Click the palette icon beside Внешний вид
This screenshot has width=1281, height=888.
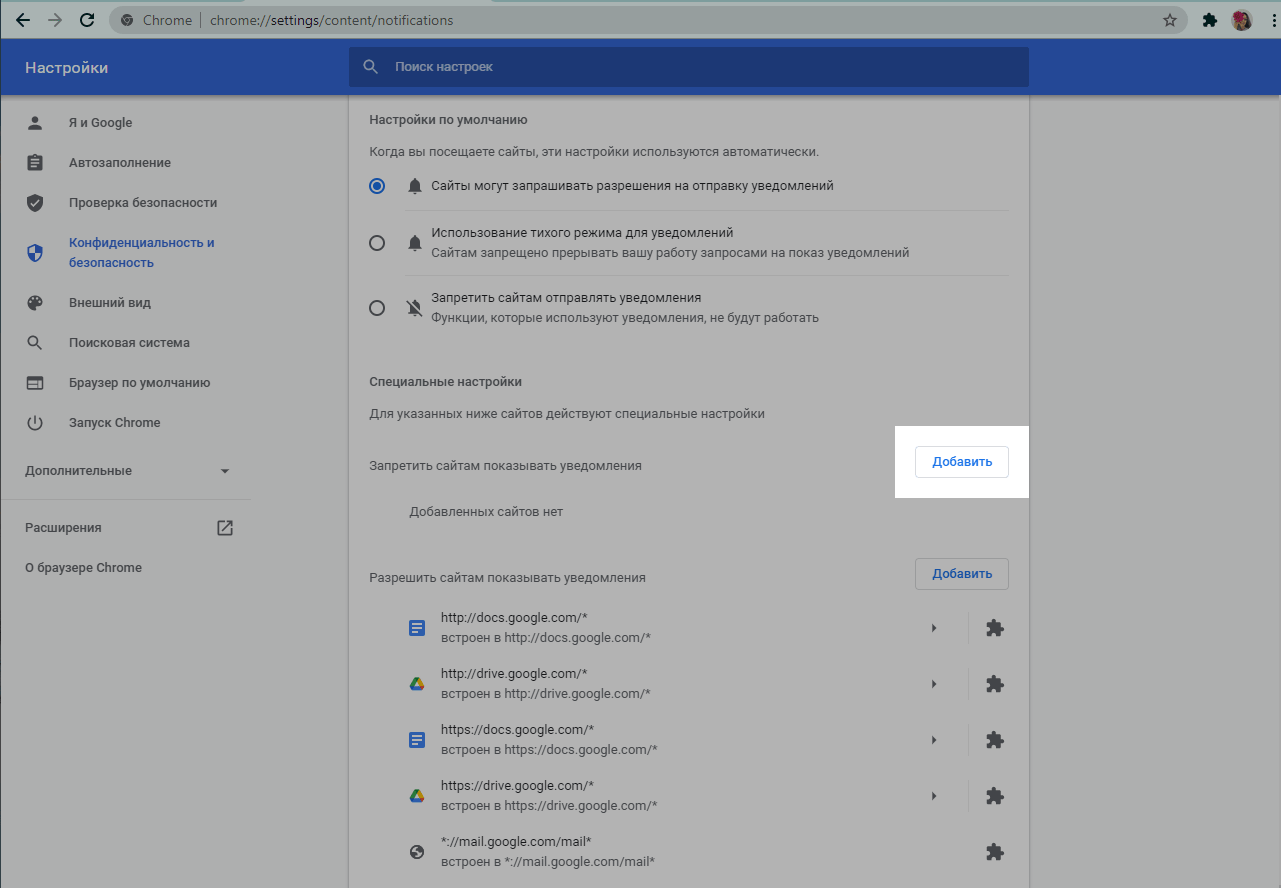pos(35,303)
